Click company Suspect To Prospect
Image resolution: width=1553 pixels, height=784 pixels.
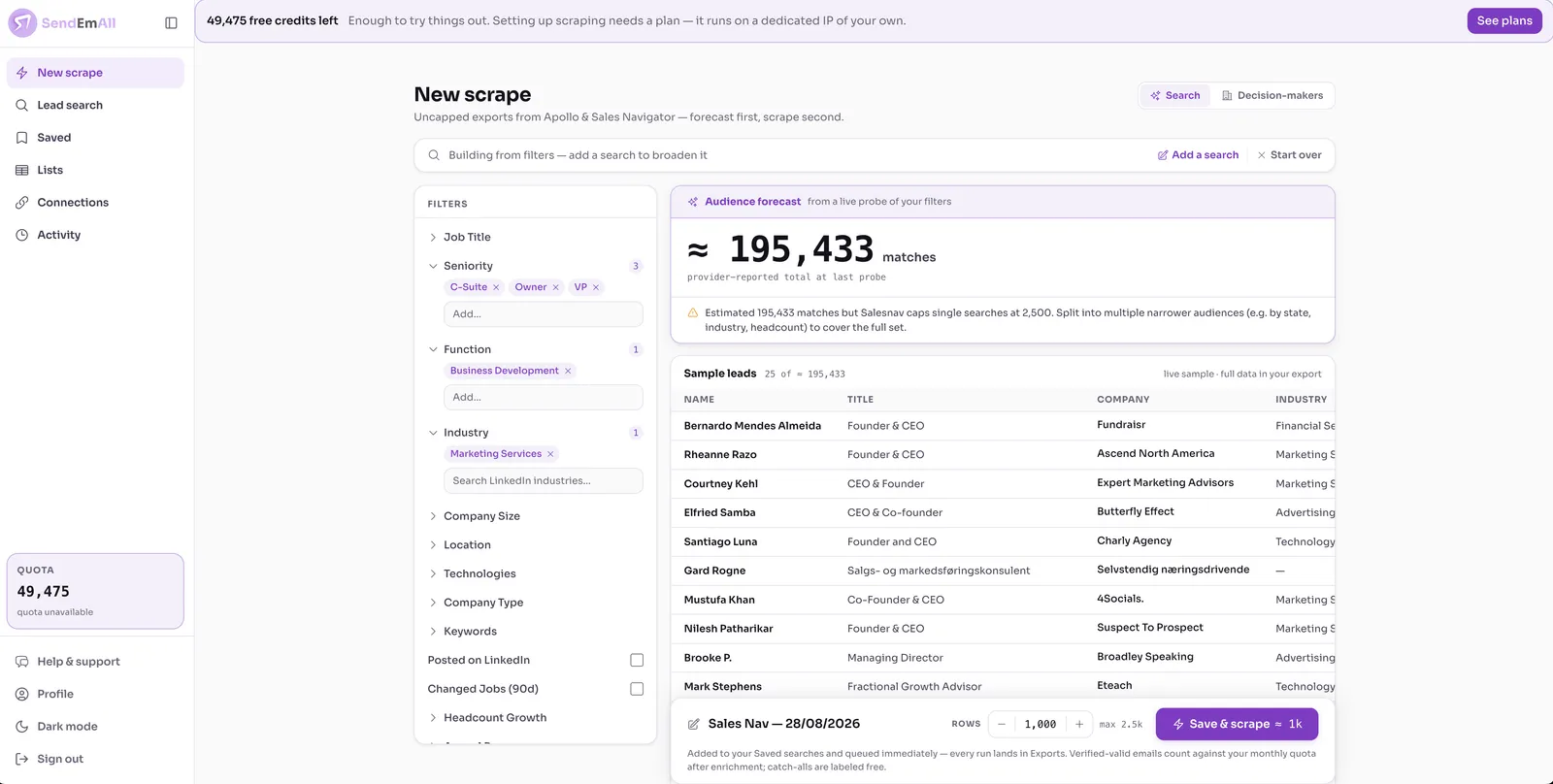coord(1150,628)
